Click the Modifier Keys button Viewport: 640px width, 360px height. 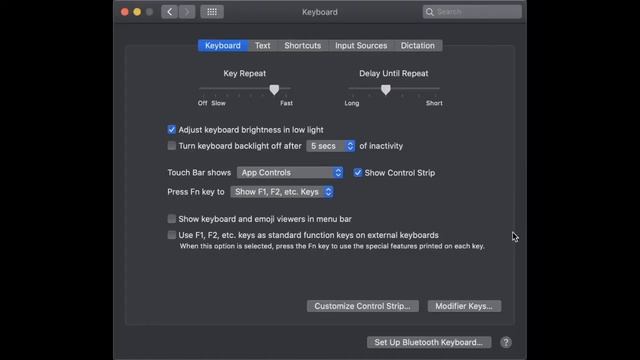[464, 306]
